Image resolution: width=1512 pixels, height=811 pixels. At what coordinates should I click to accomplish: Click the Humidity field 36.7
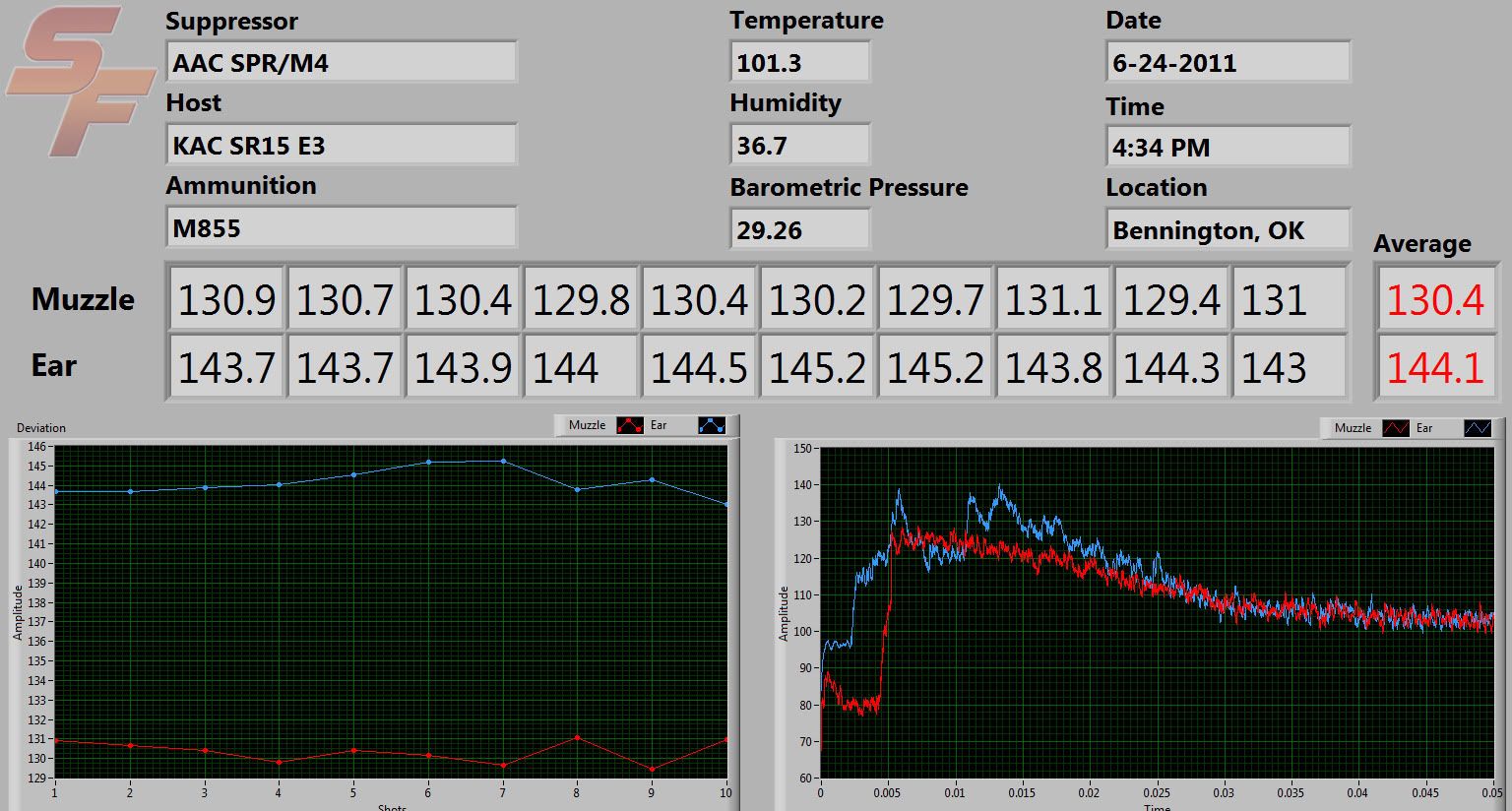800,145
